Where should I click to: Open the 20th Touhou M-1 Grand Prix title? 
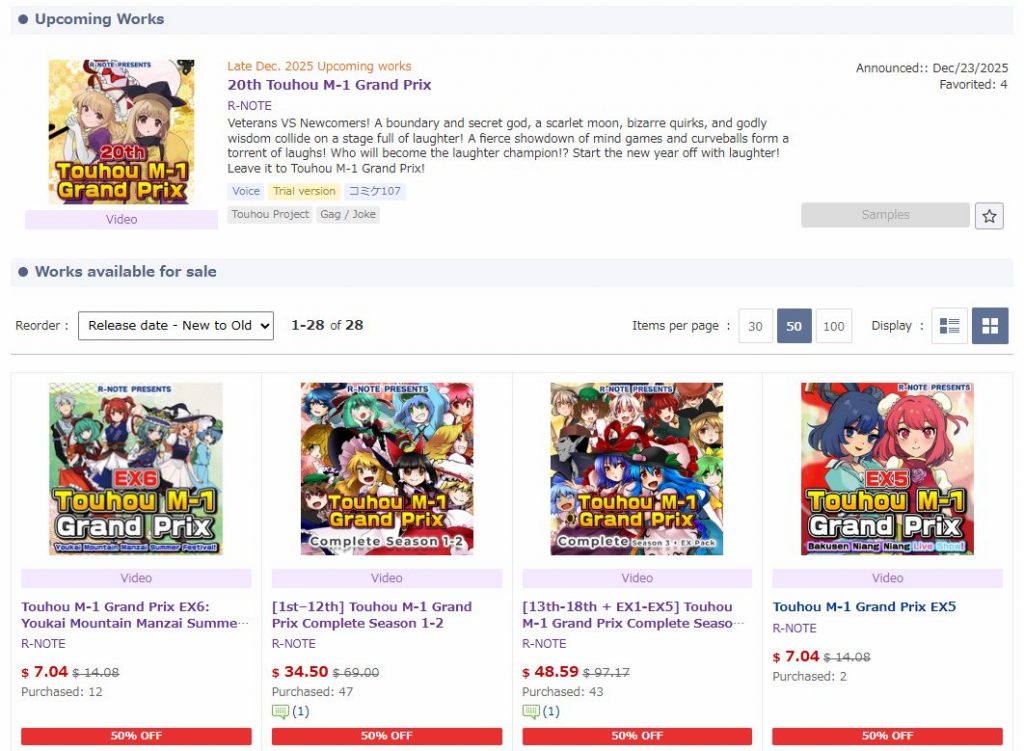[x=329, y=85]
